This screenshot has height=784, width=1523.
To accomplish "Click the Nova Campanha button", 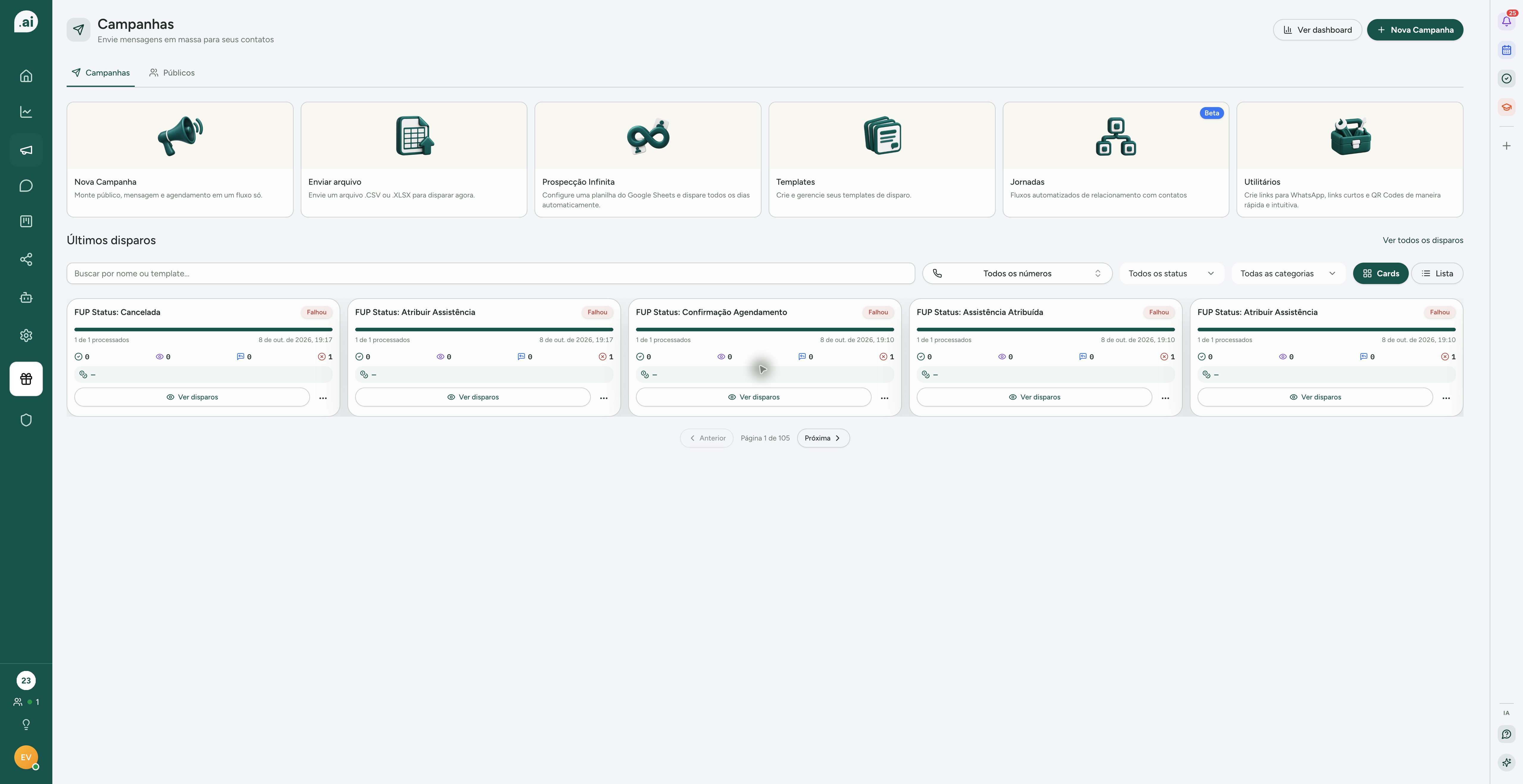I will [x=1415, y=29].
